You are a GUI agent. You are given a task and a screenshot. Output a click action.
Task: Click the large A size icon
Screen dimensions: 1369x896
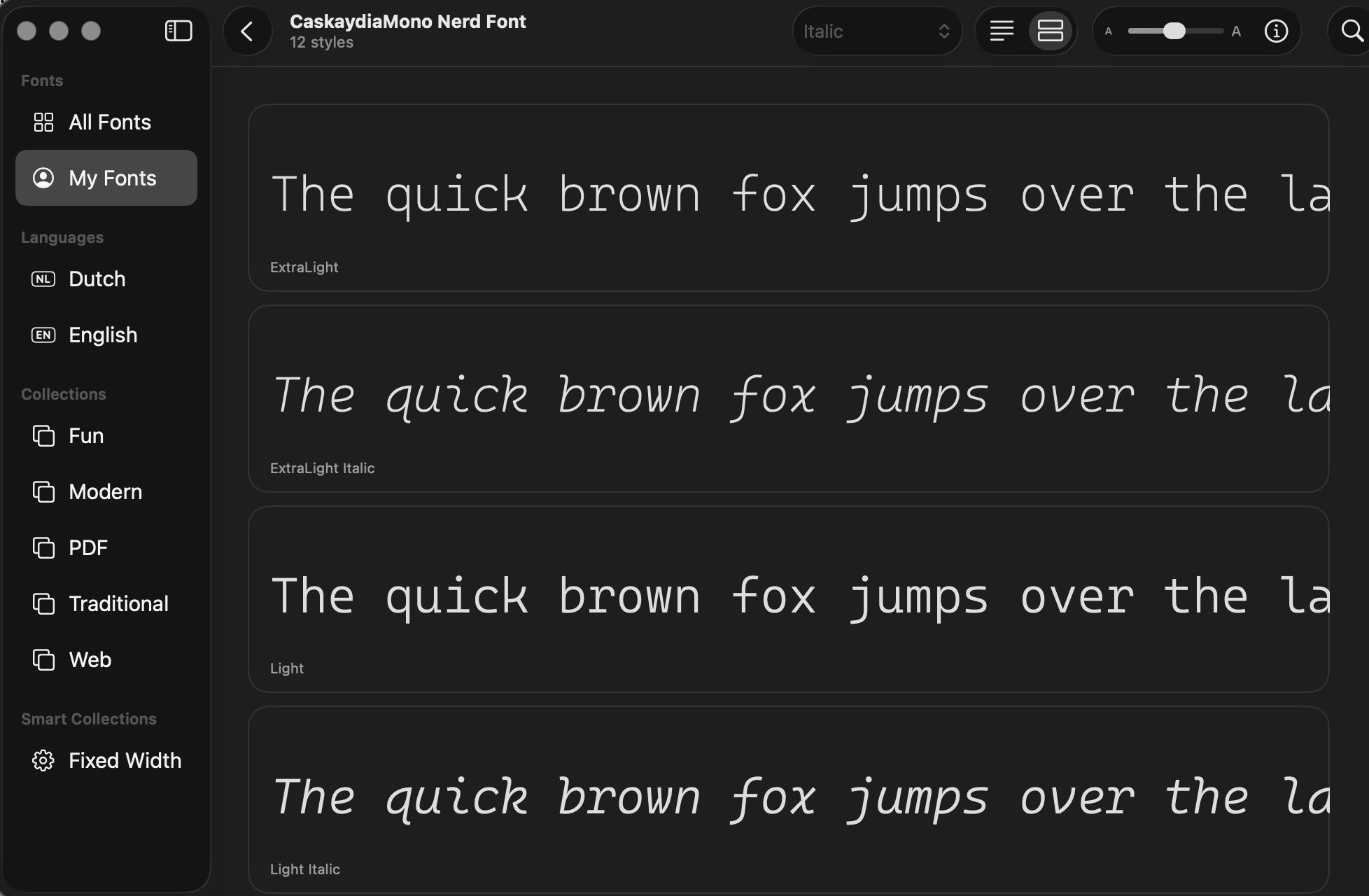tap(1236, 31)
